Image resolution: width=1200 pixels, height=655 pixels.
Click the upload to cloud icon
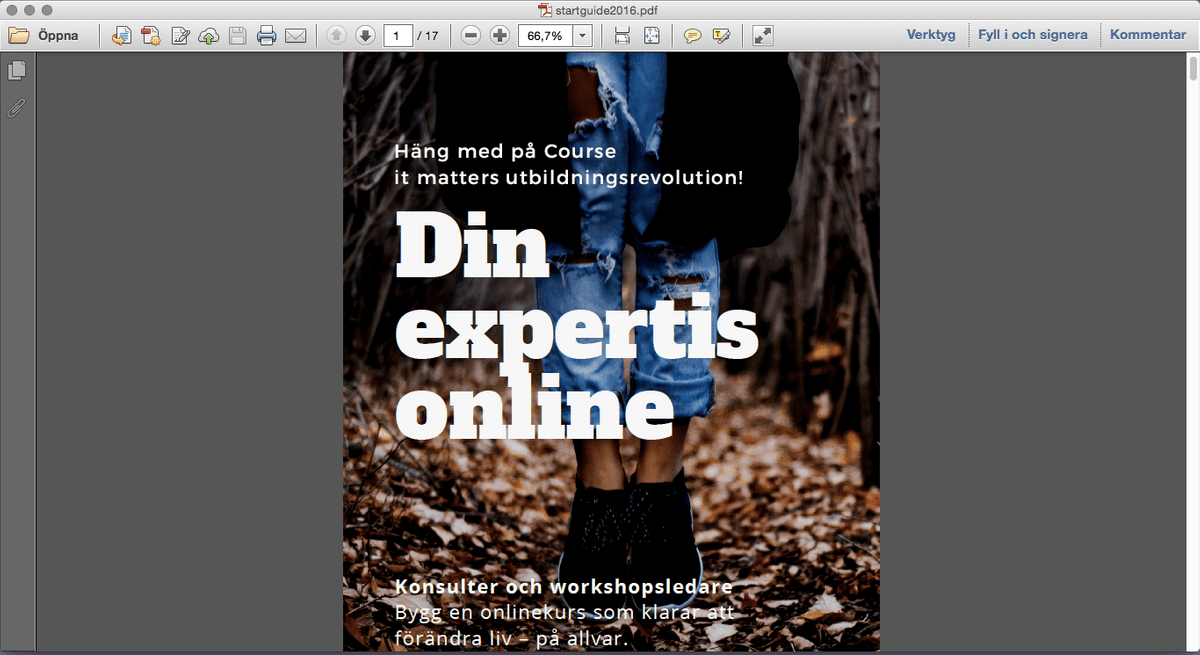pyautogui.click(x=209, y=36)
